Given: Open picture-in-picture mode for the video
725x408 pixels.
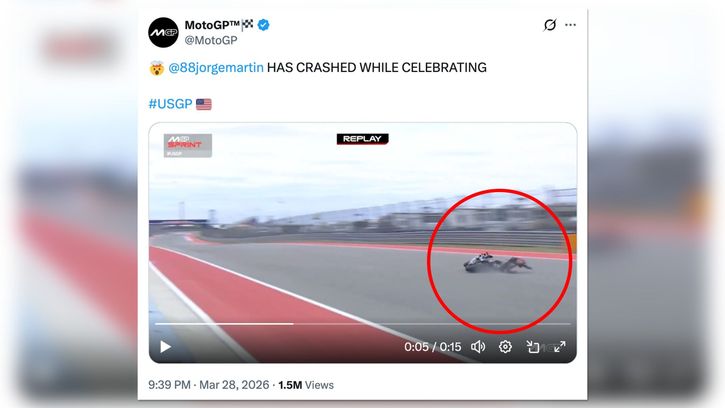Looking at the screenshot, I should pyautogui.click(x=533, y=347).
